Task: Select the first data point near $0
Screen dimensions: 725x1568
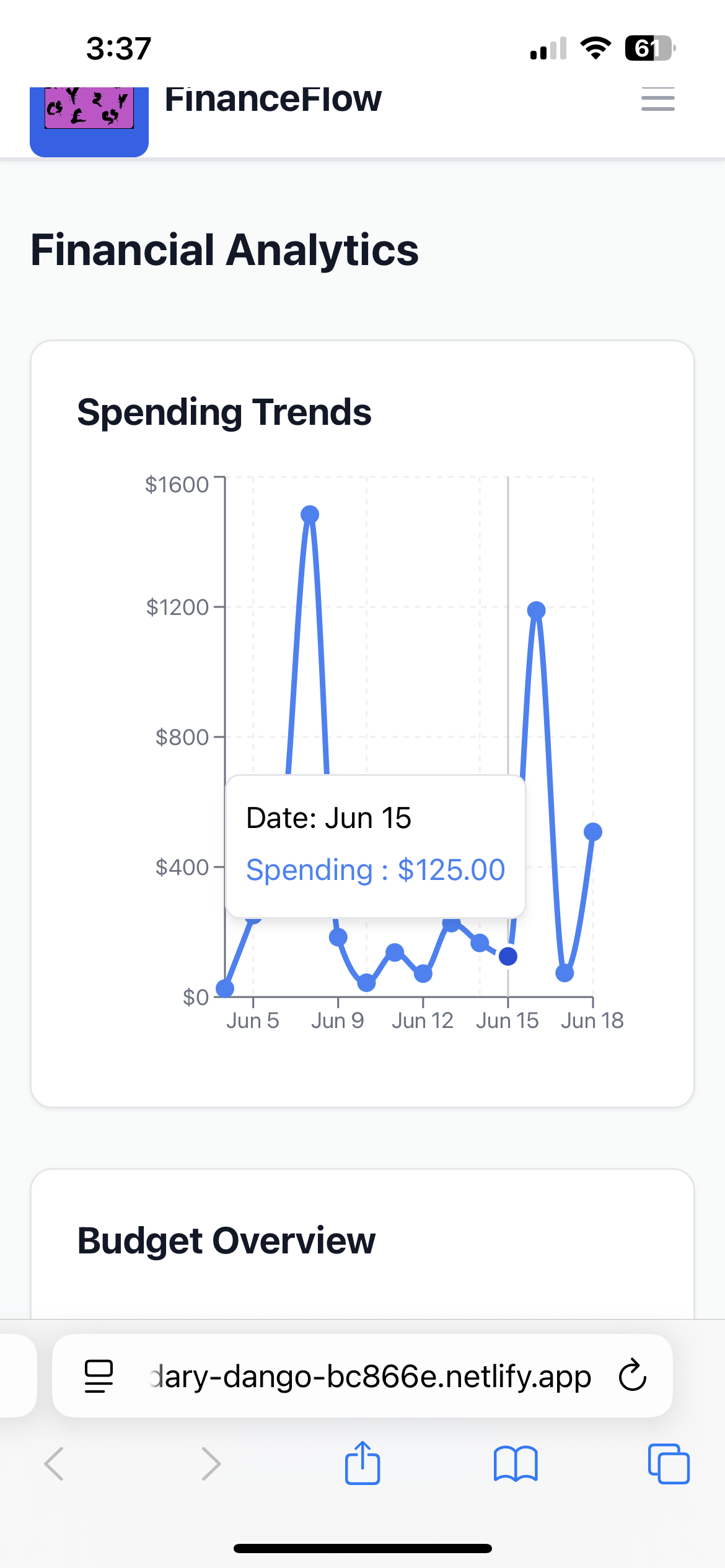Action: (x=225, y=988)
